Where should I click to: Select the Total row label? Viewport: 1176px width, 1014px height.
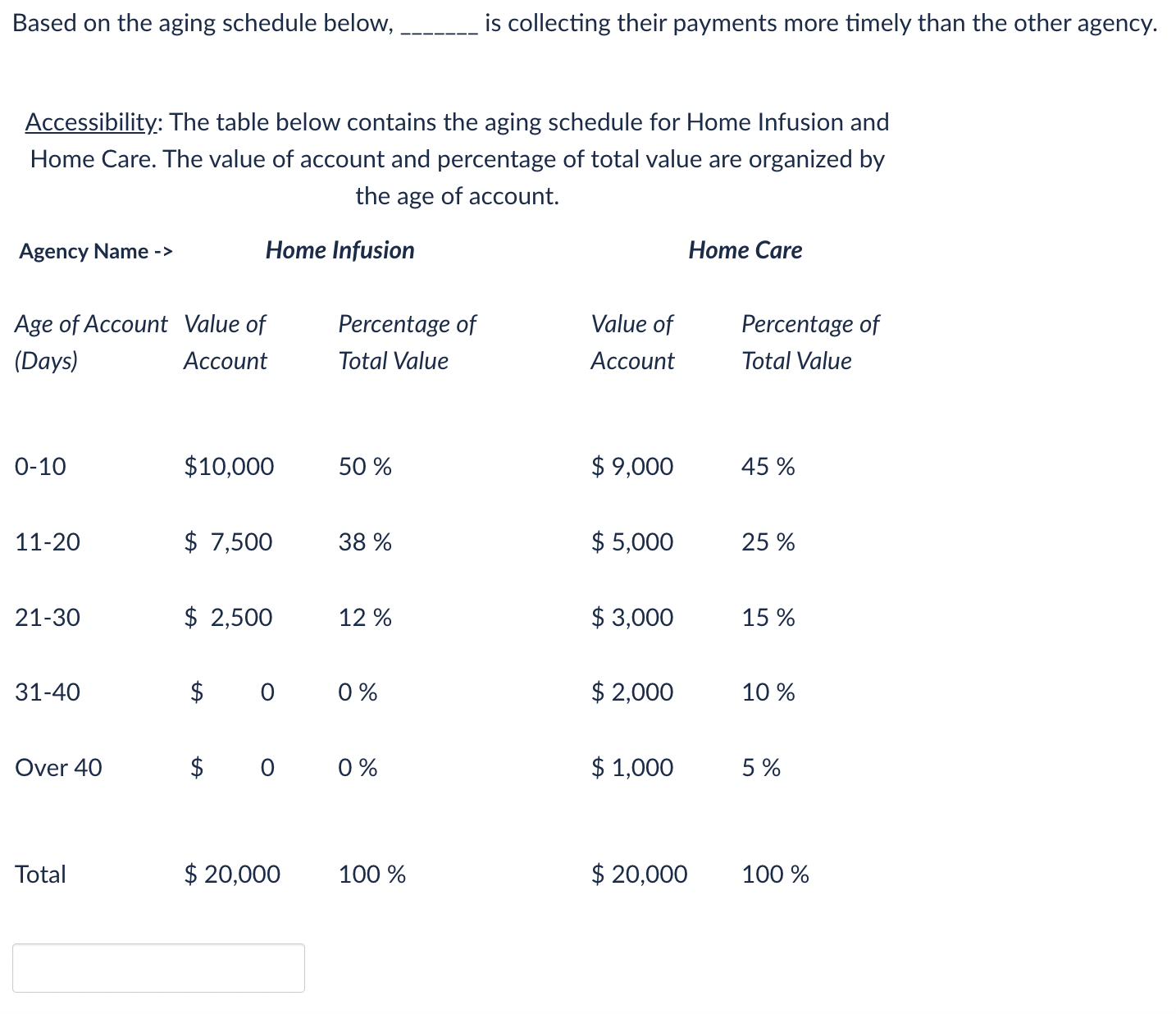[x=39, y=874]
